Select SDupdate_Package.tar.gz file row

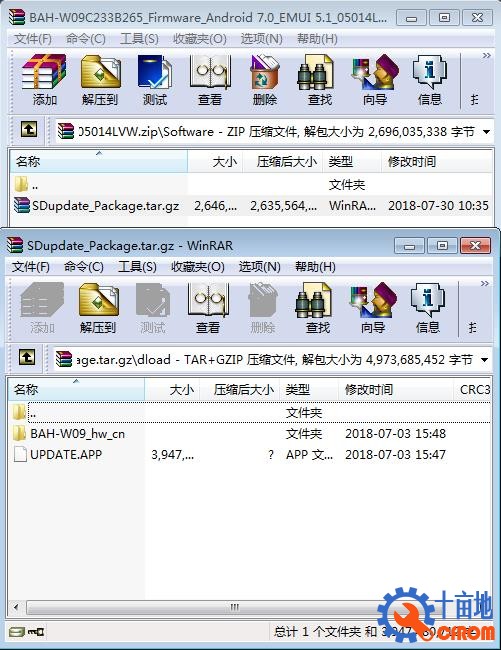[x=251, y=206]
